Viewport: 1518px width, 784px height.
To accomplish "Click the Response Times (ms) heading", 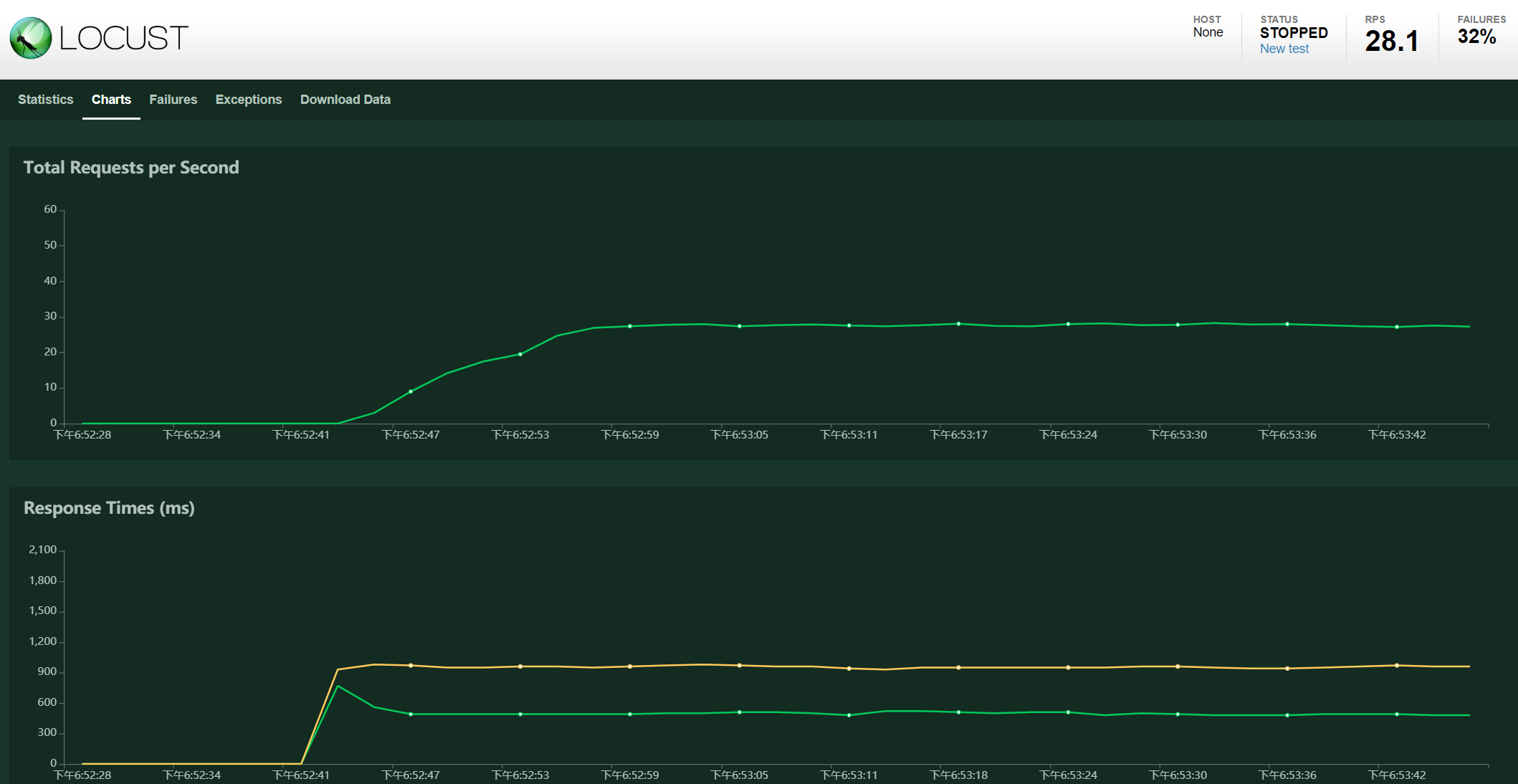I will (109, 508).
